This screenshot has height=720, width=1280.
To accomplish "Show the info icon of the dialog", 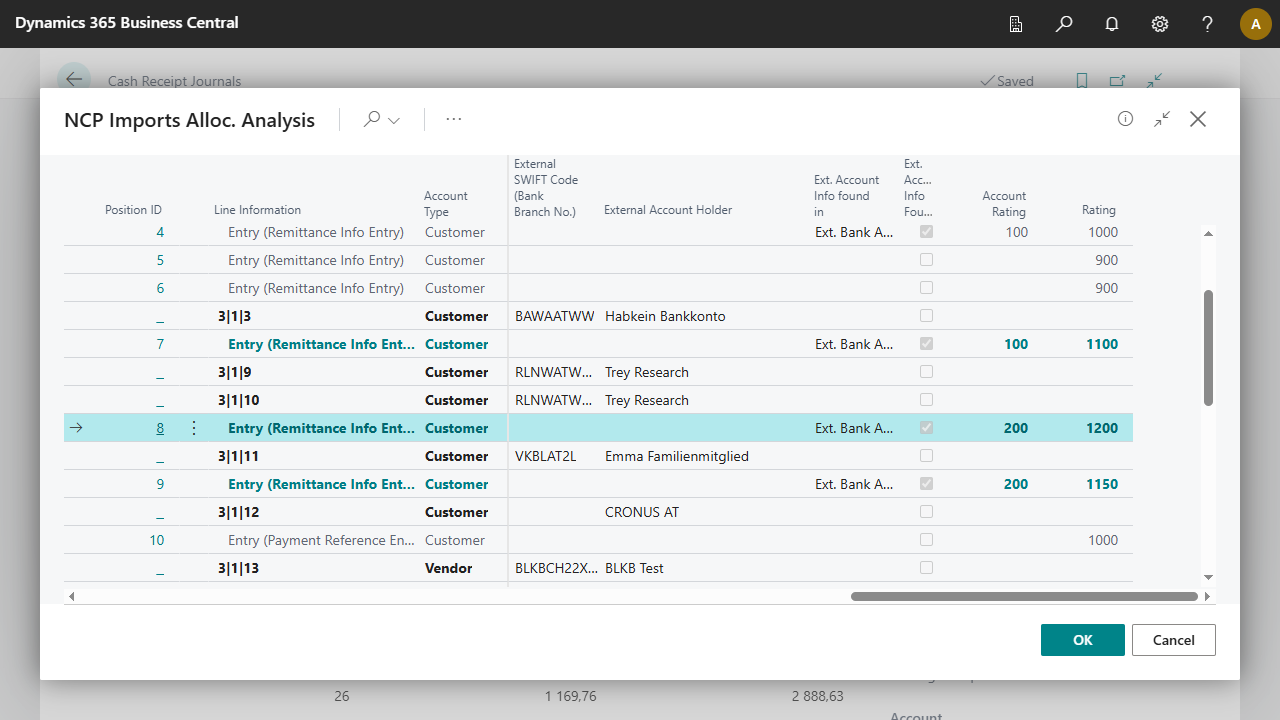I will [x=1126, y=119].
